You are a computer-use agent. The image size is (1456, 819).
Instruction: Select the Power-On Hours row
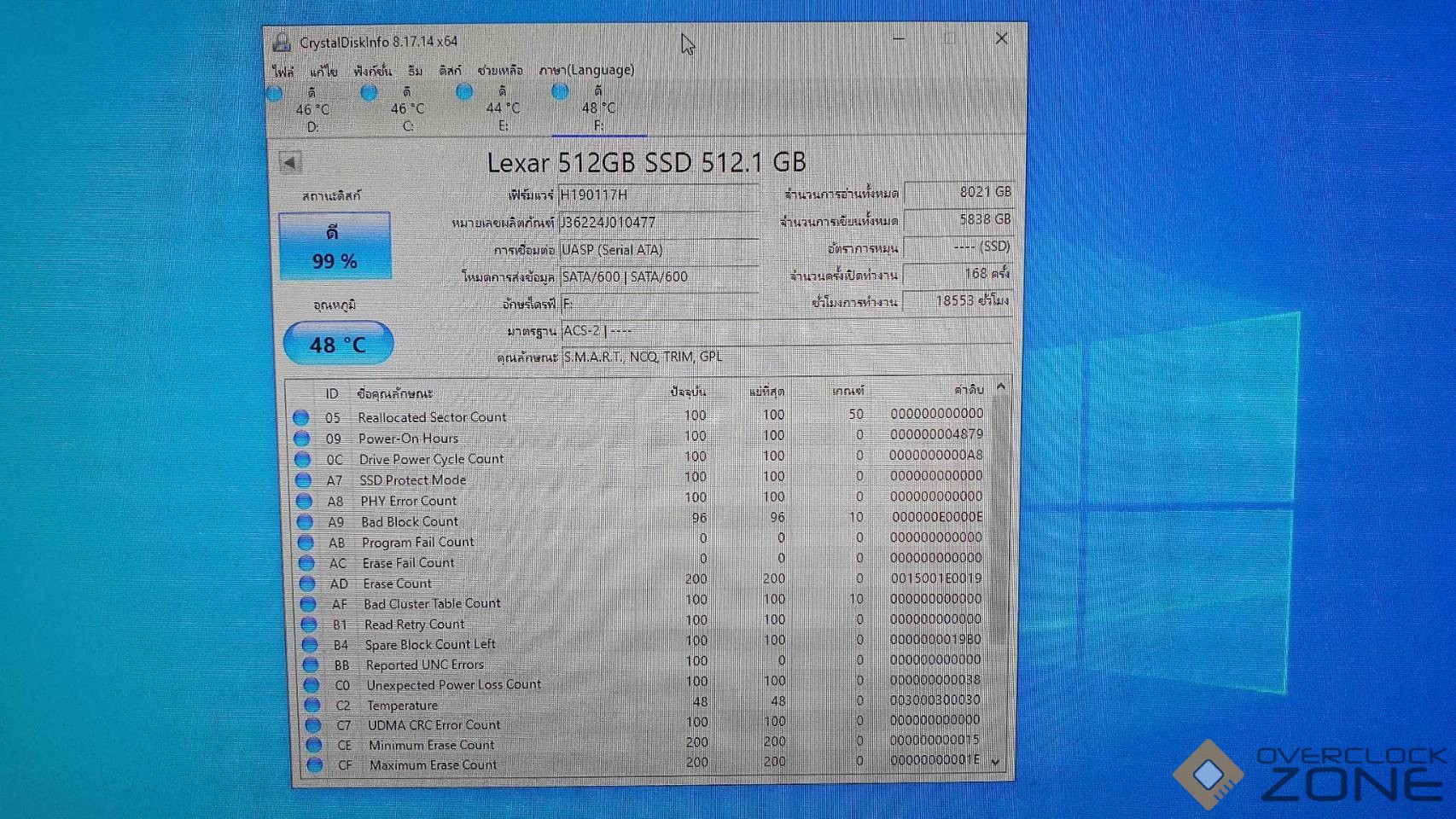[x=408, y=439]
